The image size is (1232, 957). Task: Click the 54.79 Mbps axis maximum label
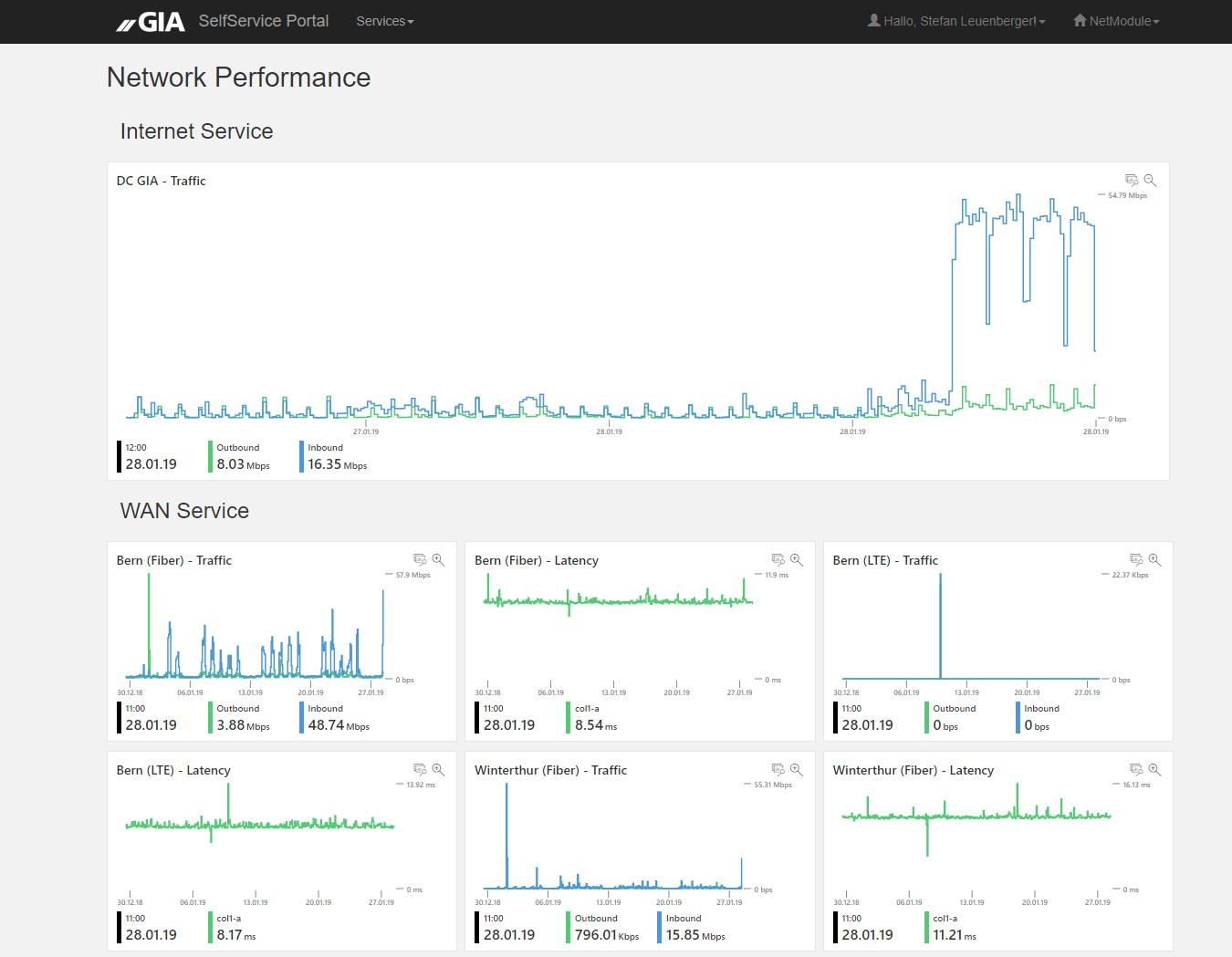click(x=1127, y=195)
